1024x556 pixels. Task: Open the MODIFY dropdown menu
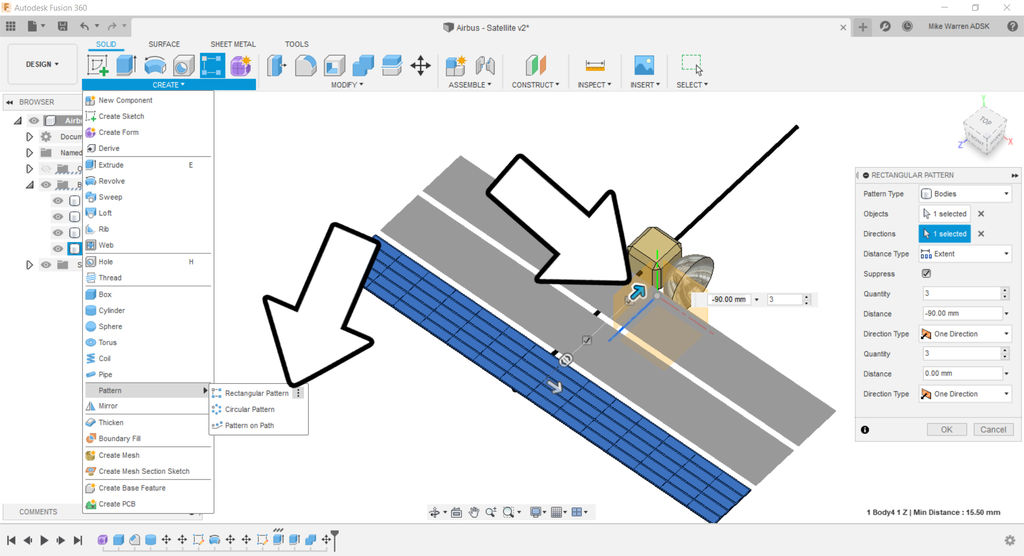click(x=347, y=85)
